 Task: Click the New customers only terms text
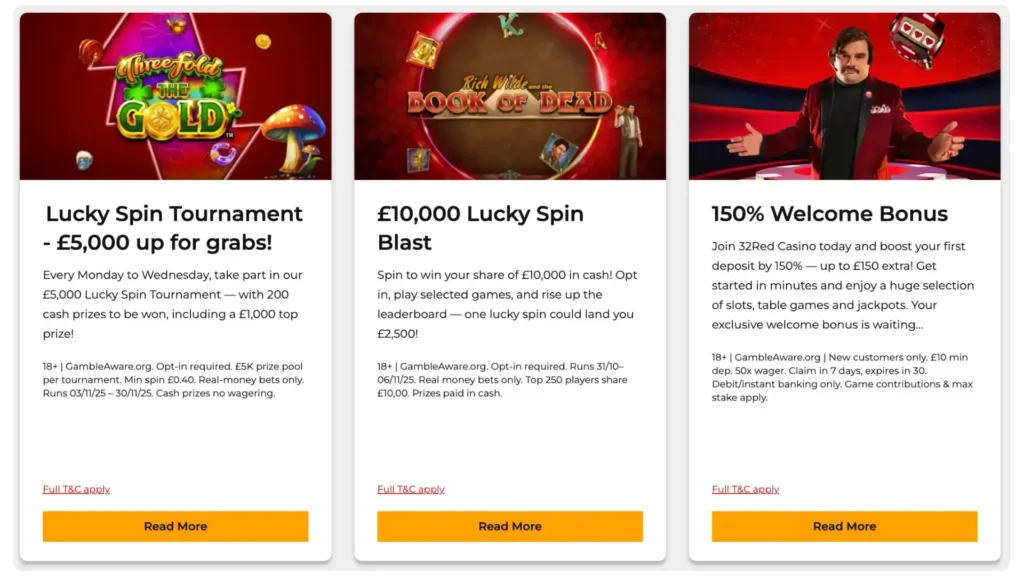(x=841, y=377)
